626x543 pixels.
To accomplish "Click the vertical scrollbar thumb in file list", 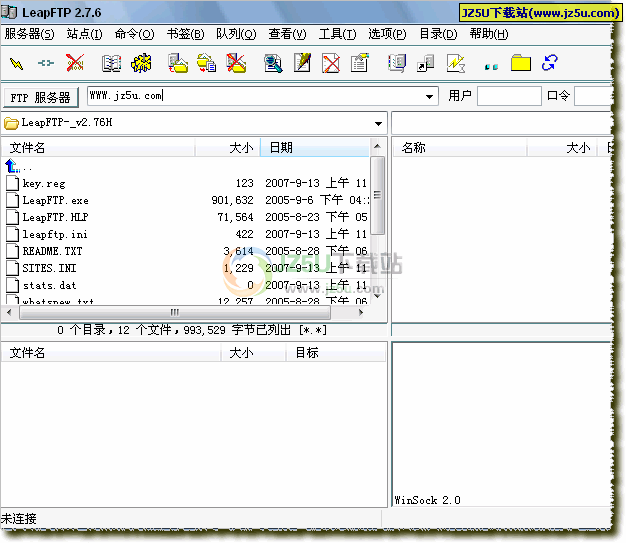I will point(377,195).
